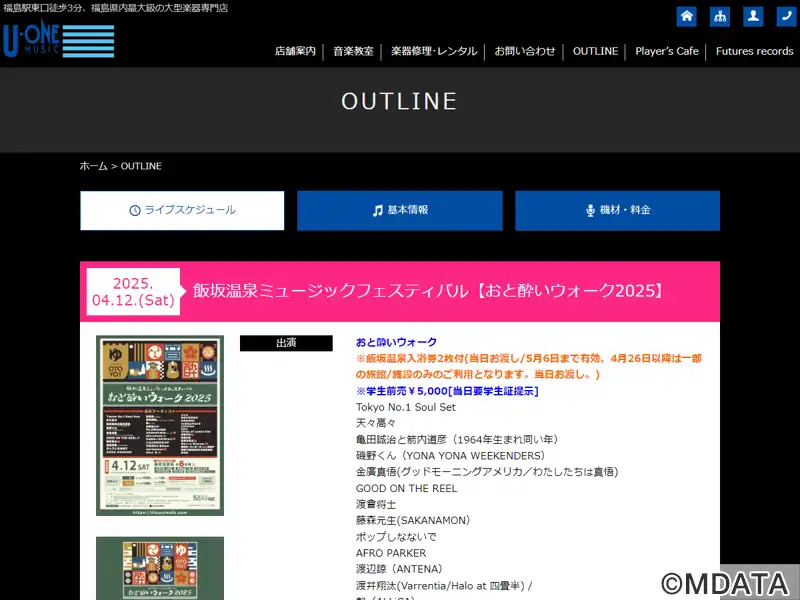
Task: Click the phone contact icon
Action: 786,16
